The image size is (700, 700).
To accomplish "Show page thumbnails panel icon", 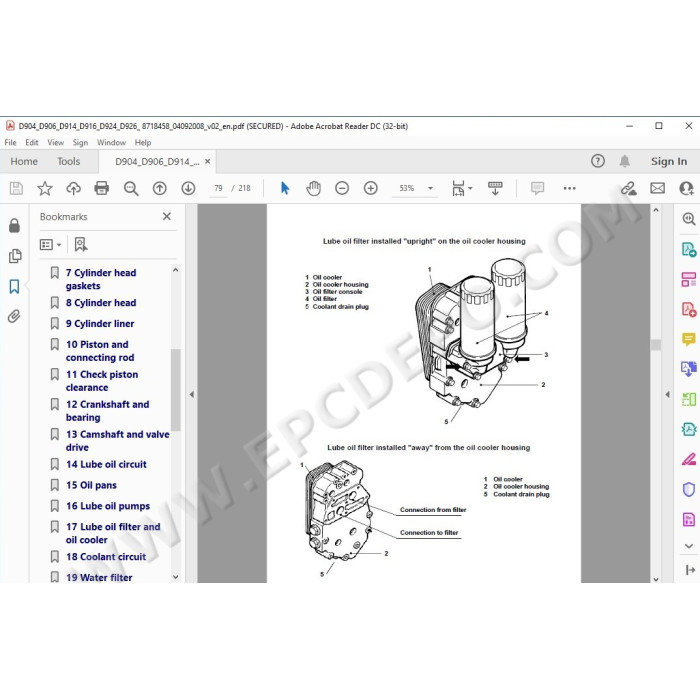I will click(x=15, y=256).
